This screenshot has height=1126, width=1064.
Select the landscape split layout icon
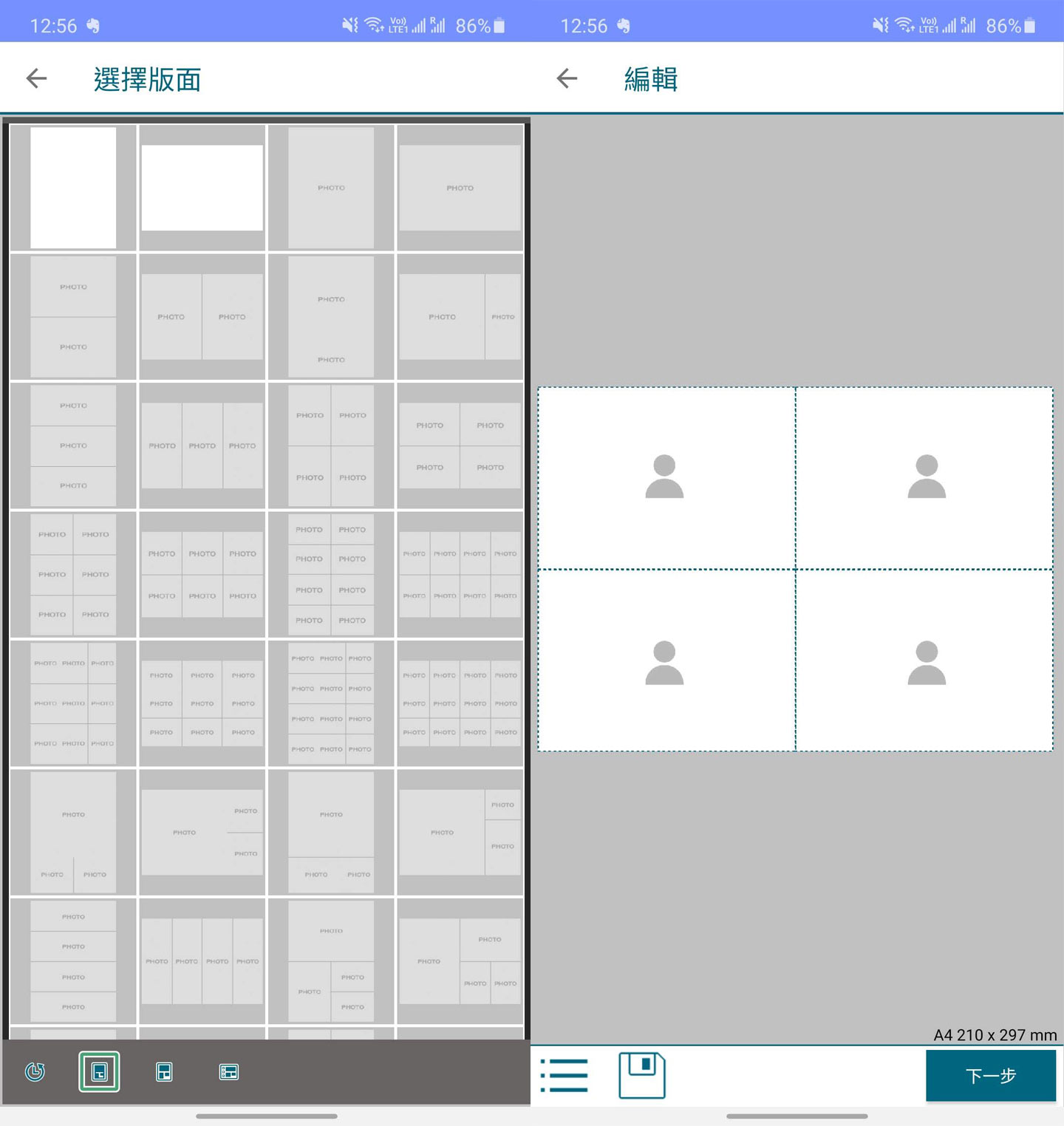pyautogui.click(x=164, y=1072)
